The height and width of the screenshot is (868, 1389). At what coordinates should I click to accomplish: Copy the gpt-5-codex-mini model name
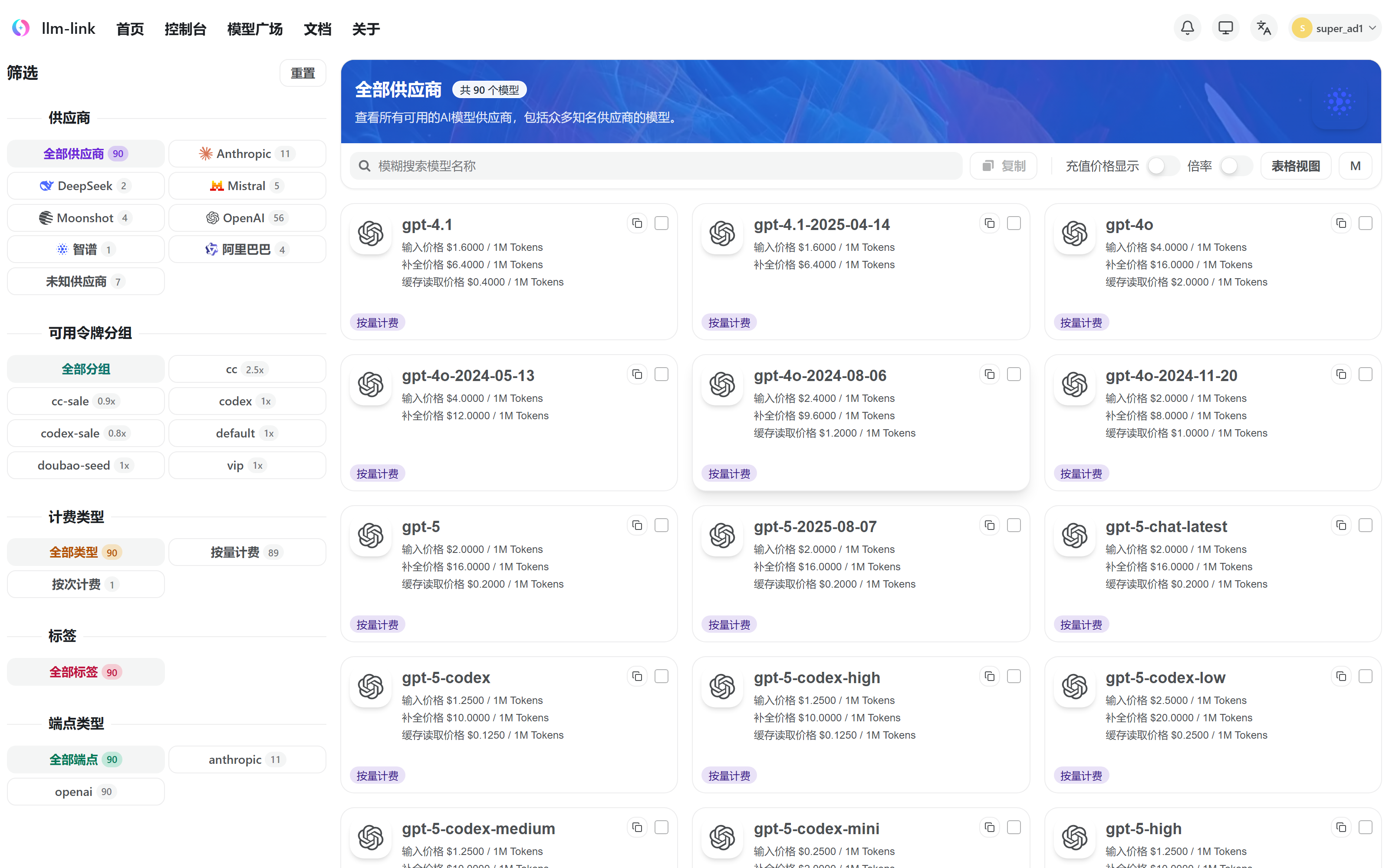tap(990, 827)
